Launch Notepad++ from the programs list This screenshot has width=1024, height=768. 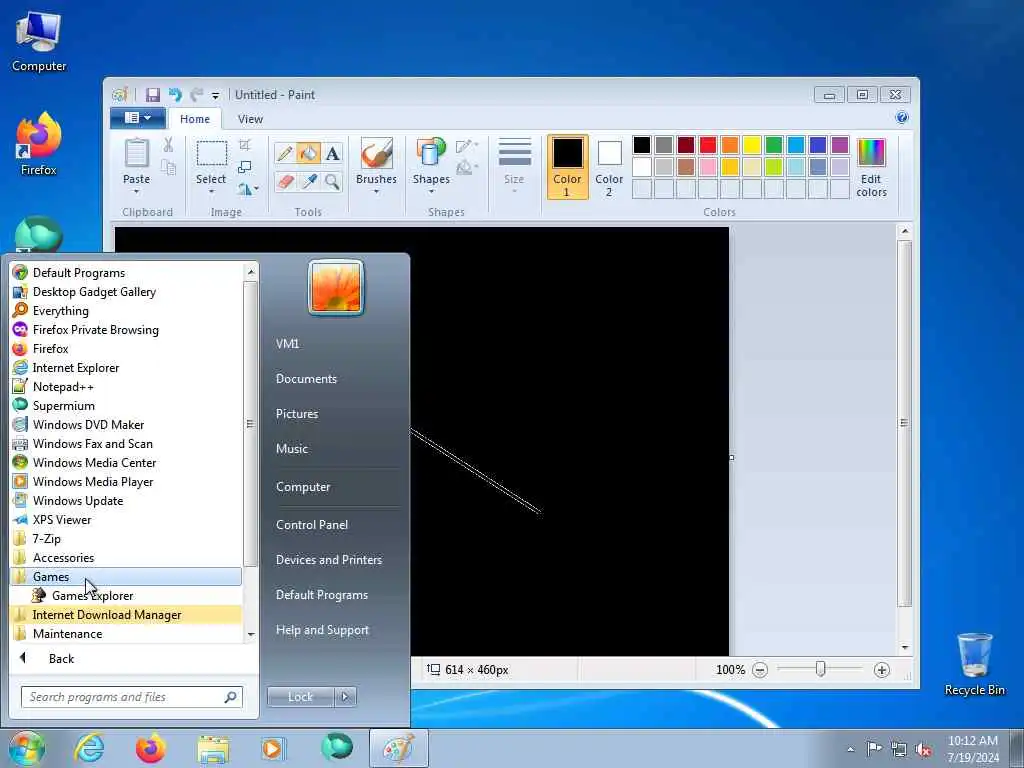[126, 387]
